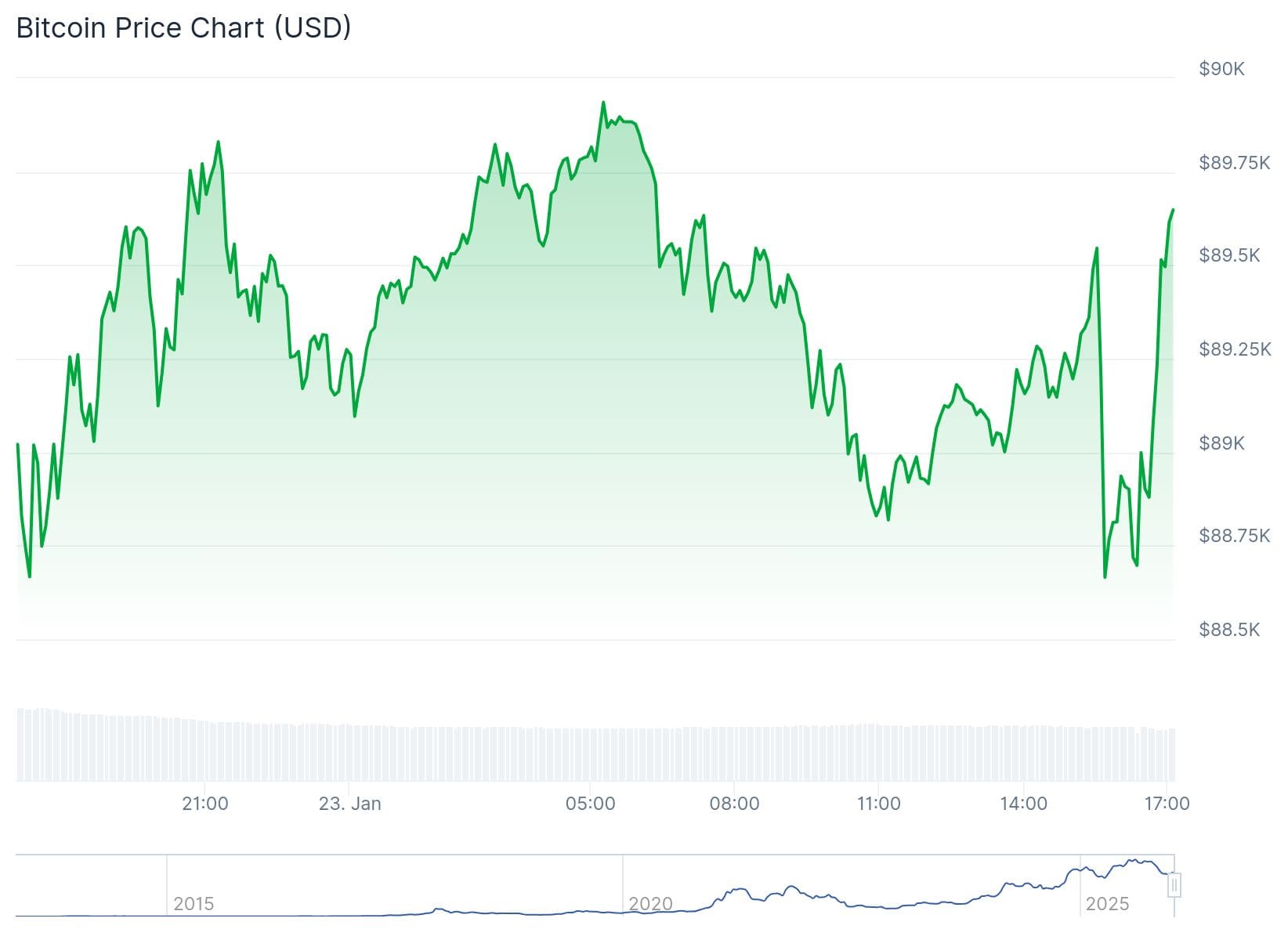Jump to 2020 in the history navigator
The height and width of the screenshot is (940, 1288).
click(650, 904)
